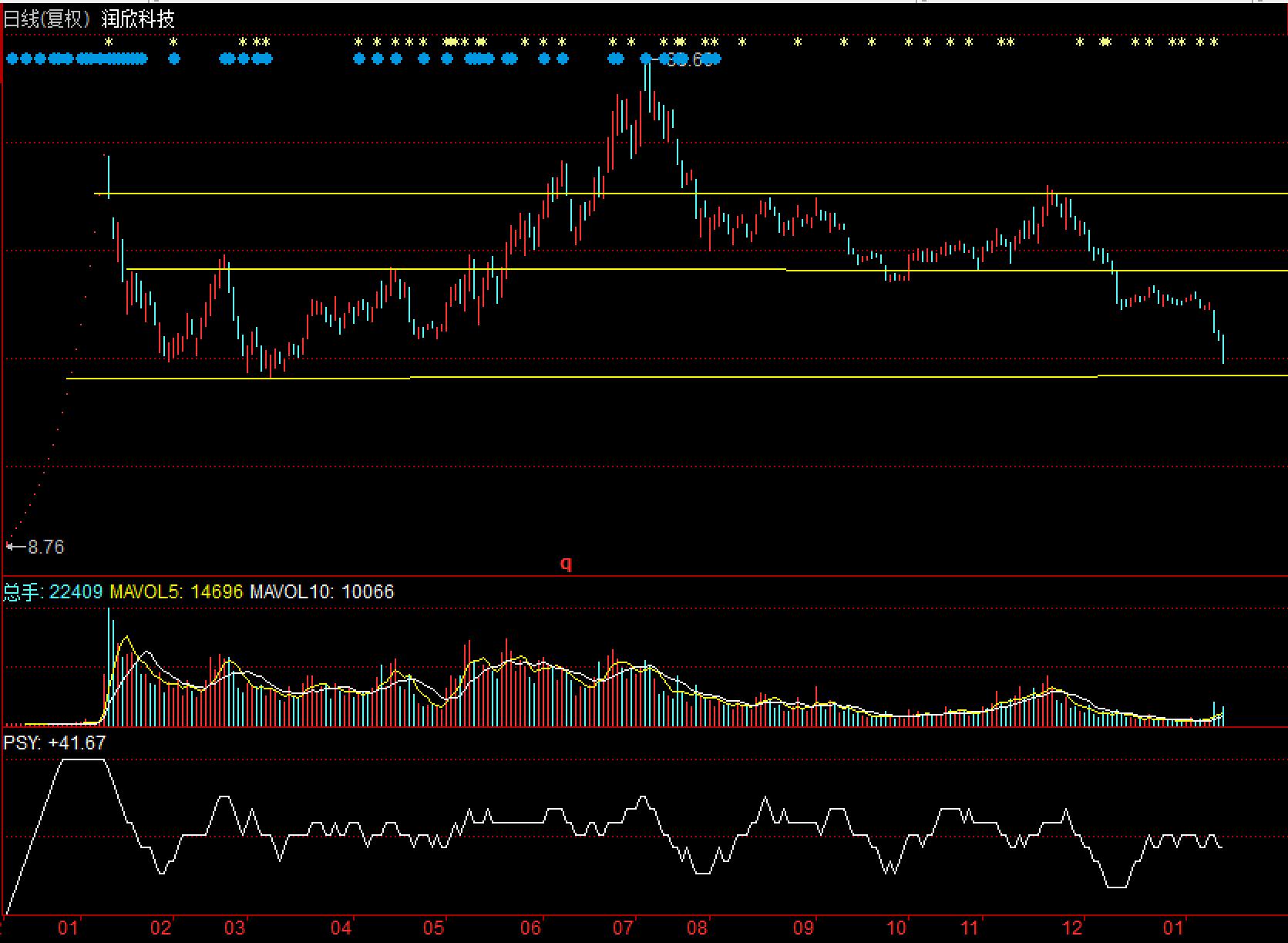
Task: Click month 04 on the date axis
Action: tap(341, 928)
